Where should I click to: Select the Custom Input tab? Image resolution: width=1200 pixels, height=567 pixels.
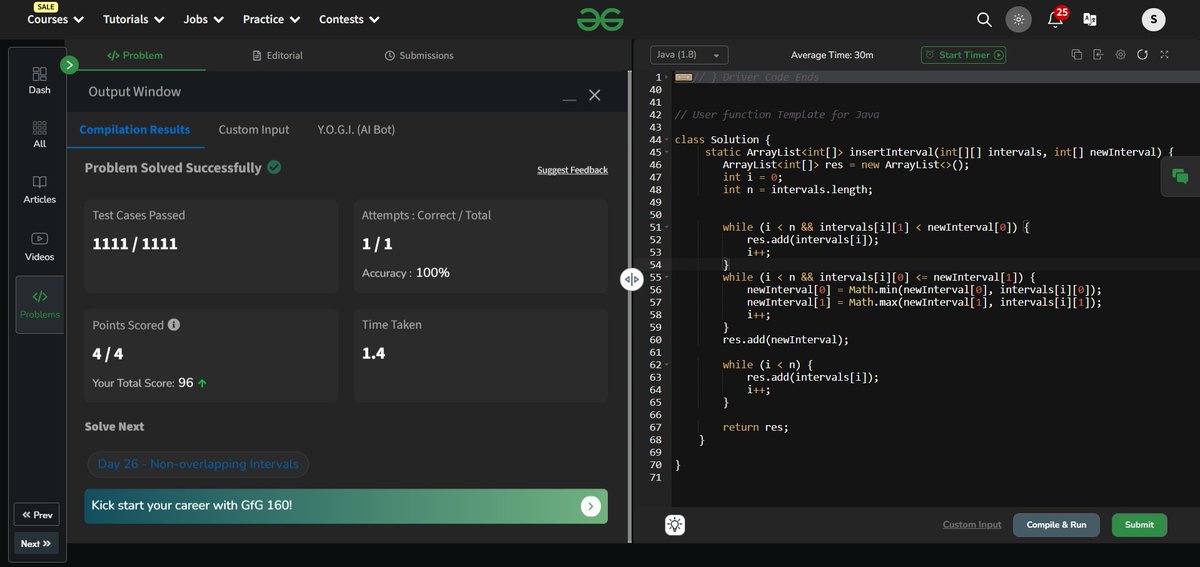[254, 129]
